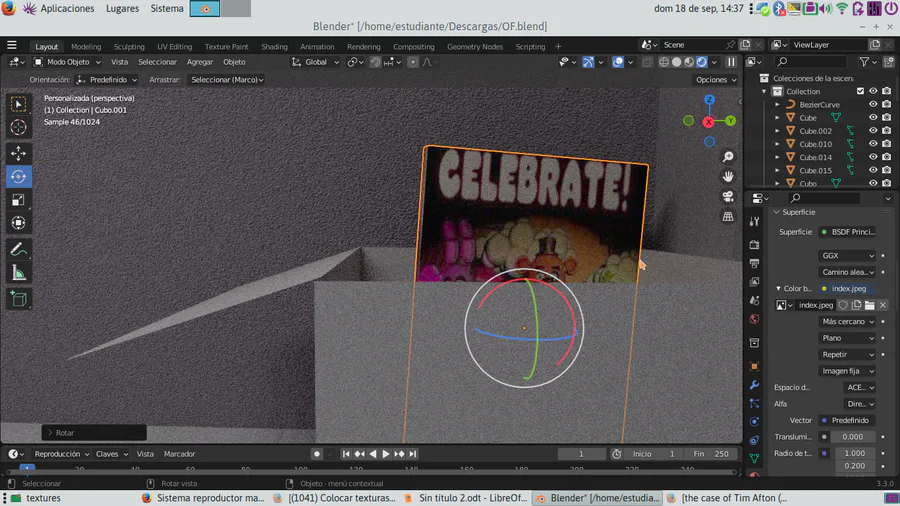The image size is (900, 506).
Task: Open the Agregar menu
Action: (x=200, y=62)
